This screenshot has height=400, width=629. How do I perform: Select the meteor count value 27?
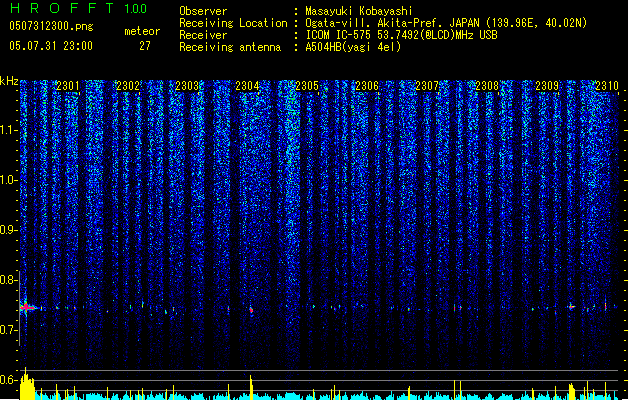pyautogui.click(x=145, y=46)
